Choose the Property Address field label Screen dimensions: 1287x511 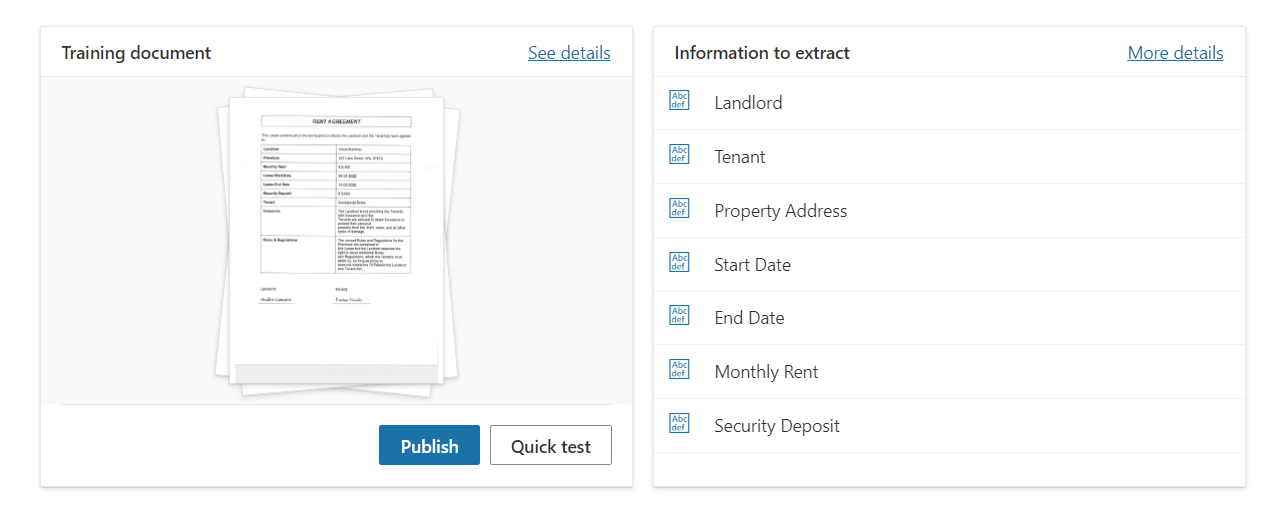coord(780,211)
